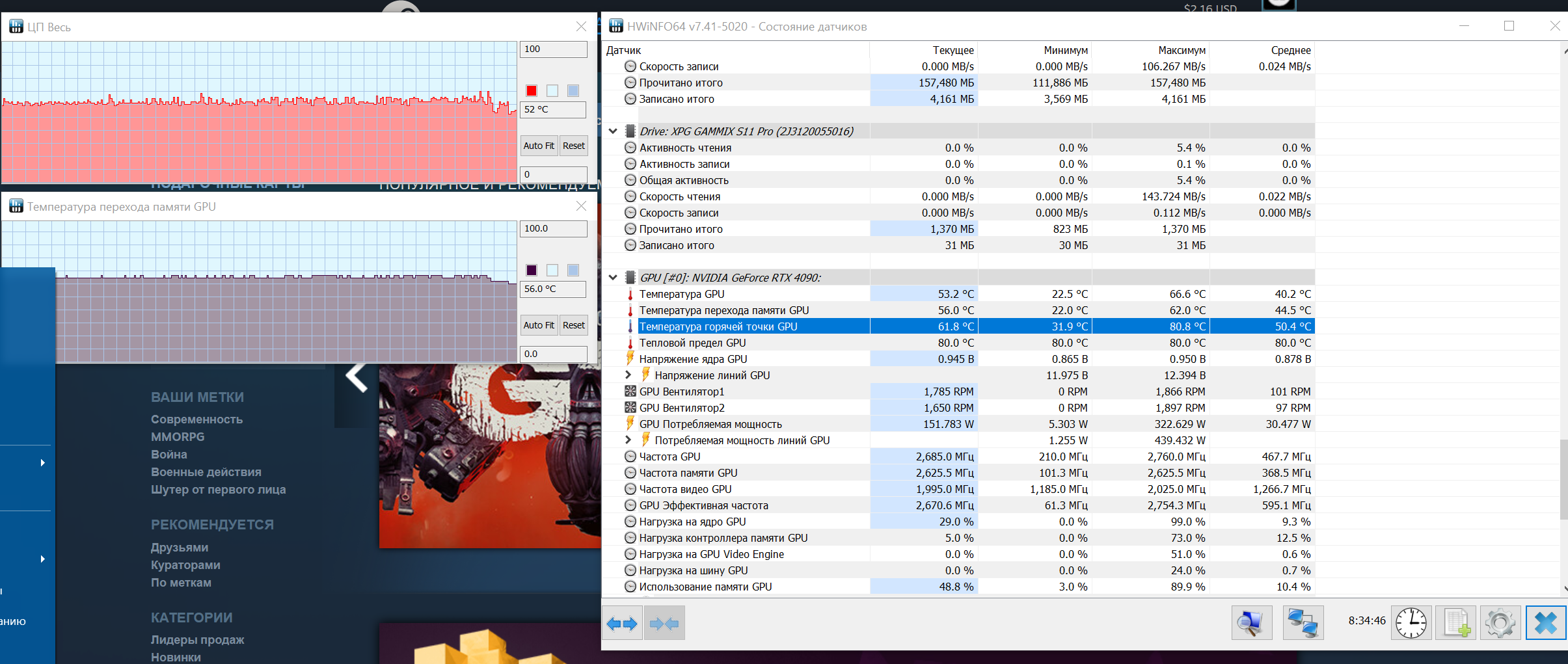Image resolution: width=1568 pixels, height=664 pixels.
Task: Click the round icon beside Активность чтения
Action: pyautogui.click(x=630, y=148)
